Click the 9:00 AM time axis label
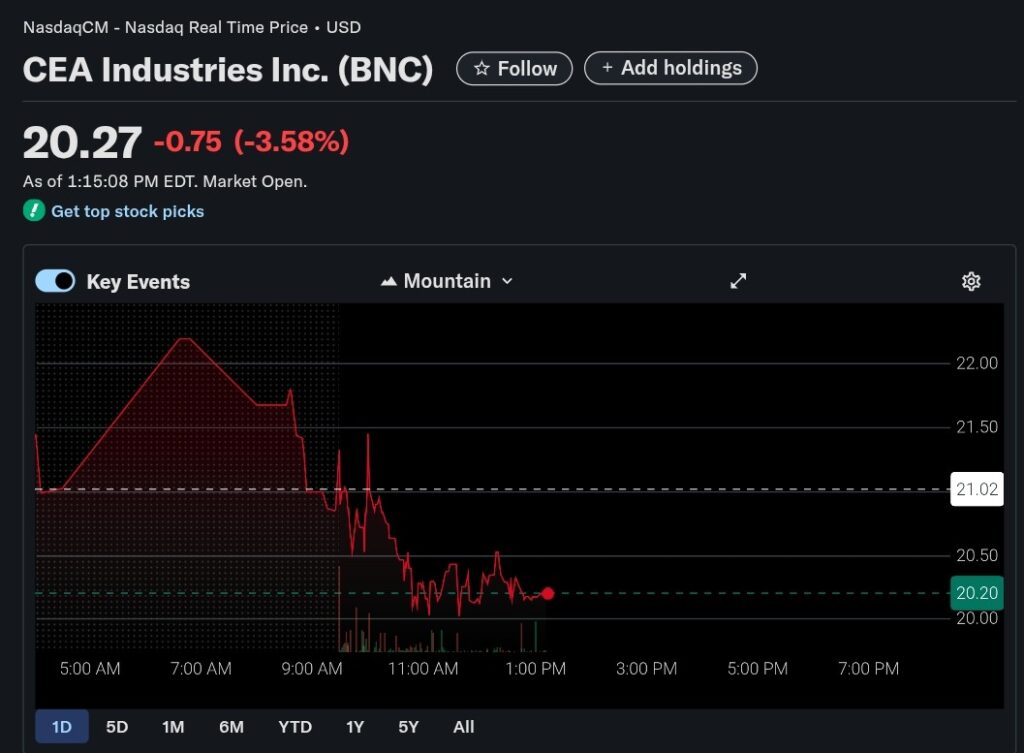Screen dimensions: 1024x753 (312, 669)
